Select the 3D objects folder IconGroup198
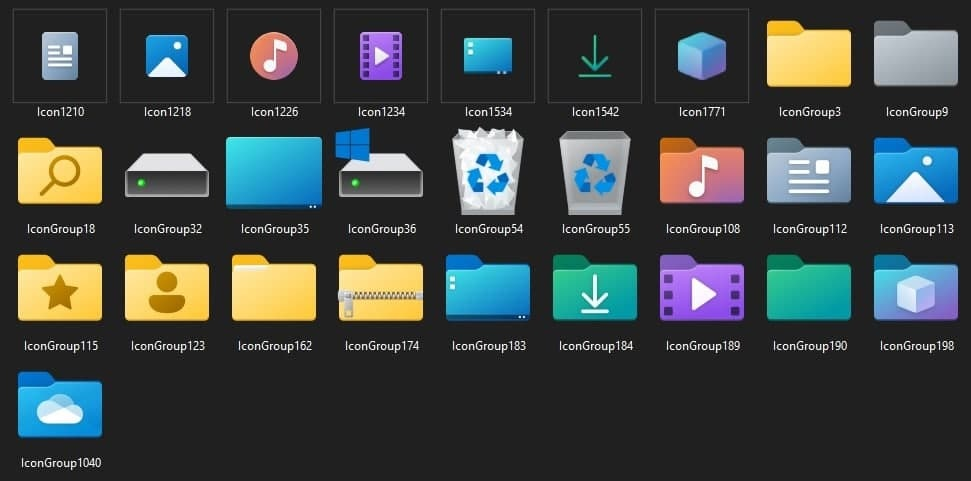 click(916, 288)
